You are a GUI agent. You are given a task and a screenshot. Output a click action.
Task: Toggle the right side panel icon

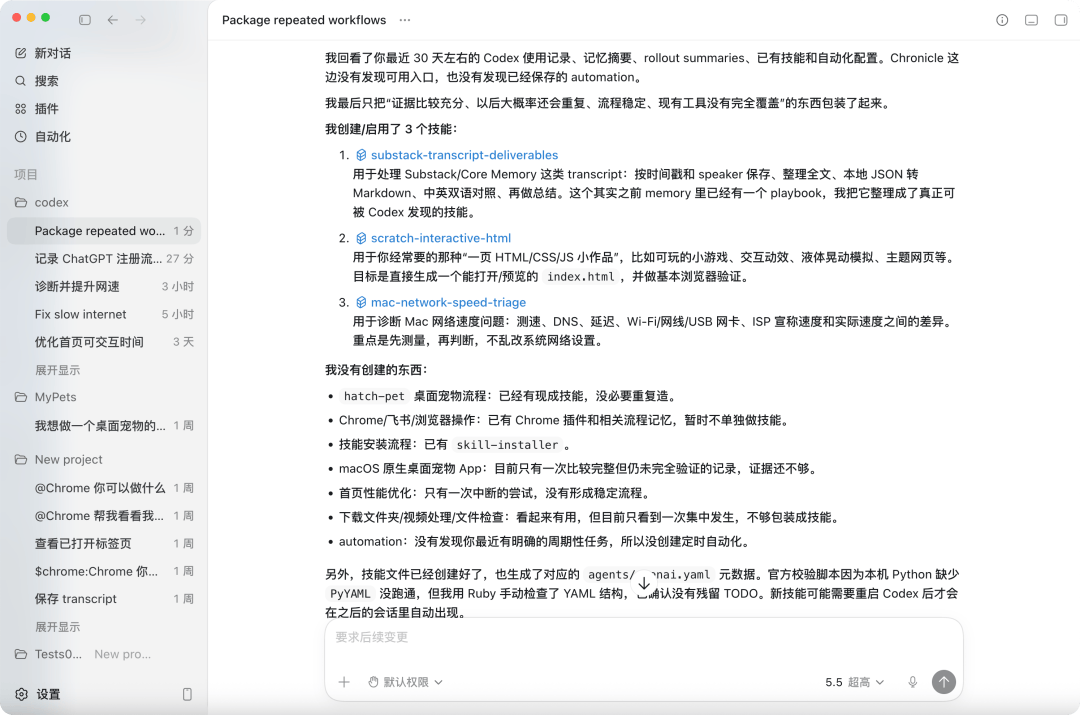[x=1061, y=20]
